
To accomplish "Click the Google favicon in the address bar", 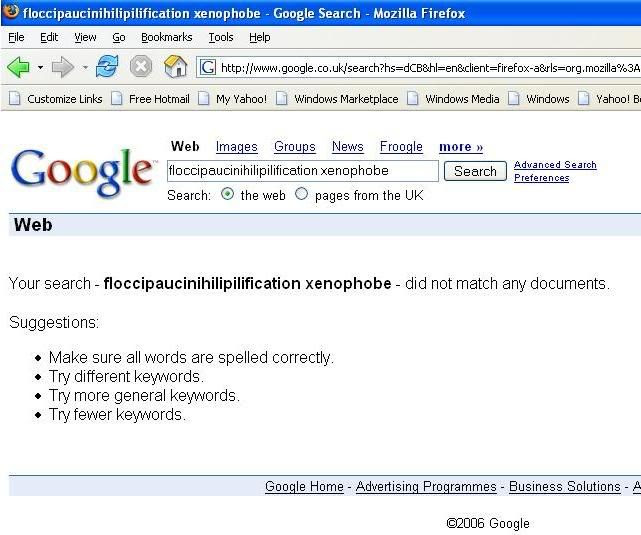I will point(208,67).
